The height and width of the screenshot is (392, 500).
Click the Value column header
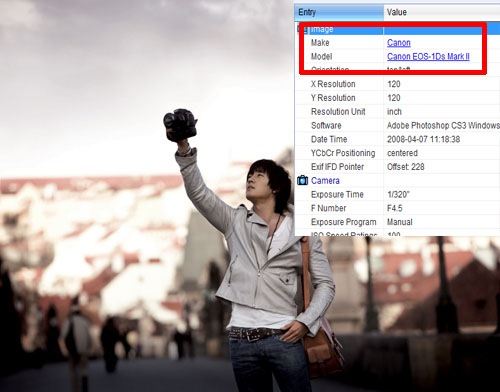pyautogui.click(x=442, y=12)
